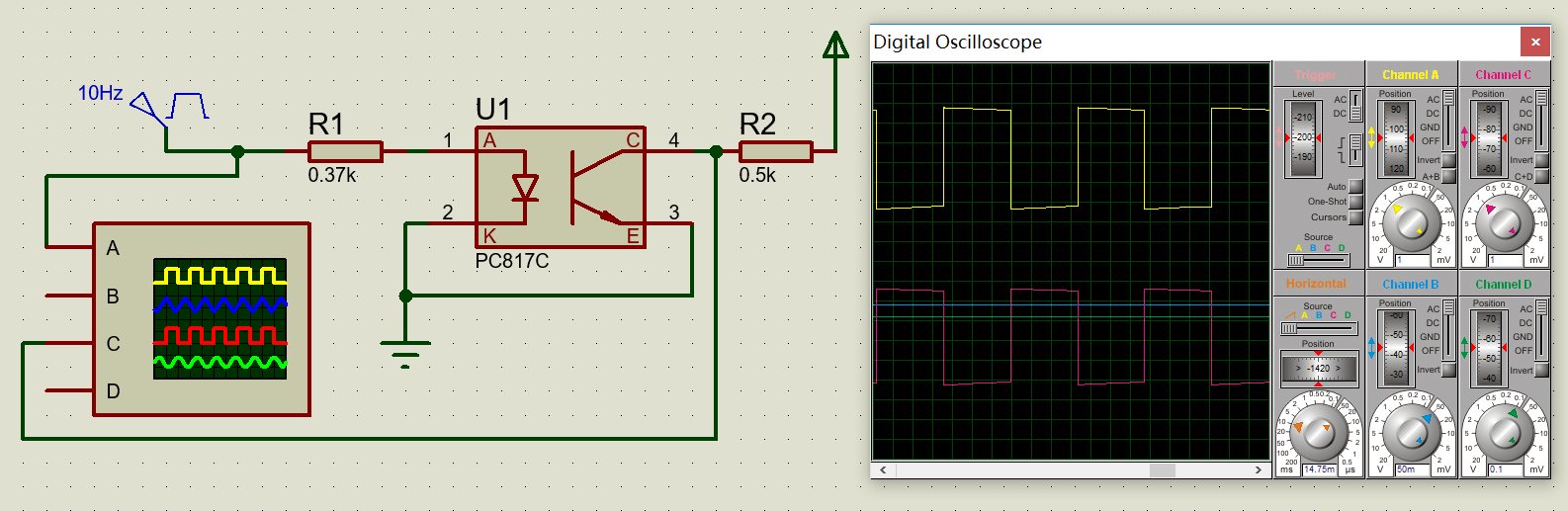1568x511 pixels.
Task: Click Channel D Position thumbwheel
Action: [1488, 347]
